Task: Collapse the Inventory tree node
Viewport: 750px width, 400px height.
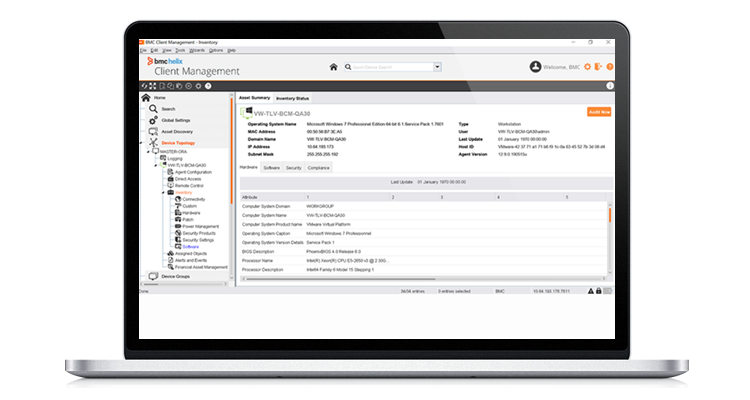Action: [164, 193]
